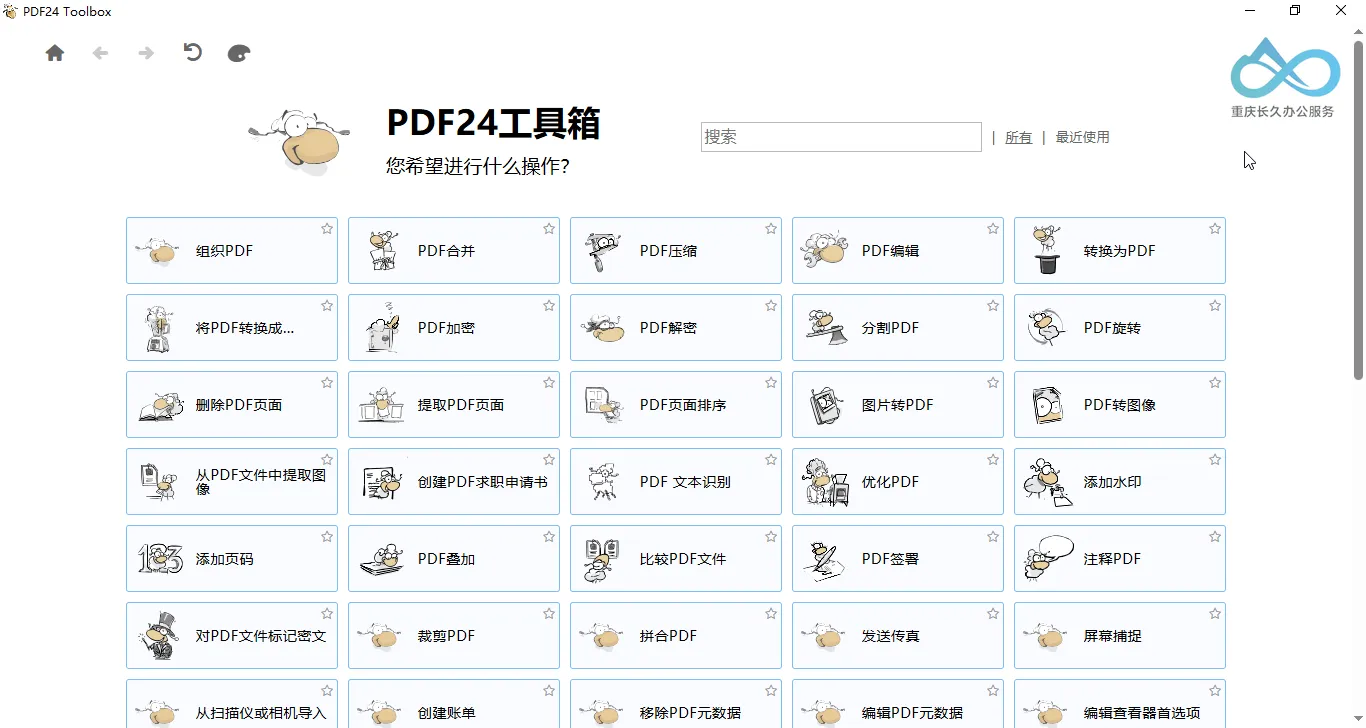Viewport: 1366px width, 728px height.
Task: Click the PDF24 sheep mascot logo
Action: click(x=300, y=140)
